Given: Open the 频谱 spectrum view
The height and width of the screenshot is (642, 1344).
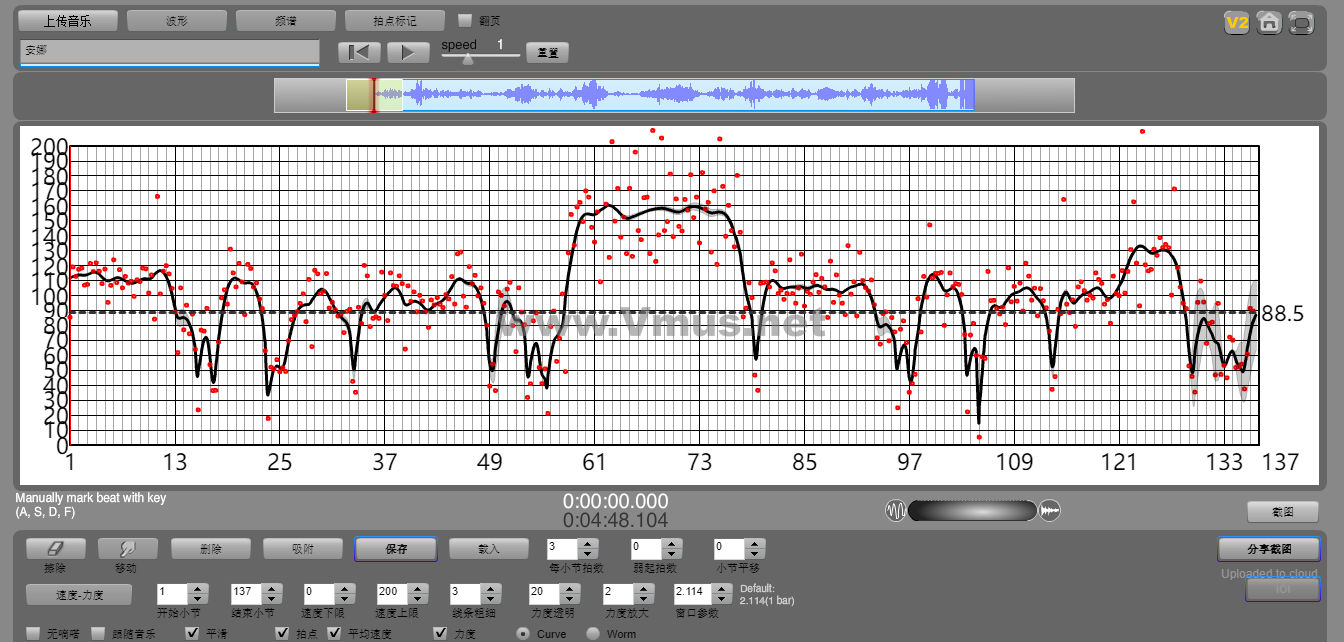Looking at the screenshot, I should point(285,20).
